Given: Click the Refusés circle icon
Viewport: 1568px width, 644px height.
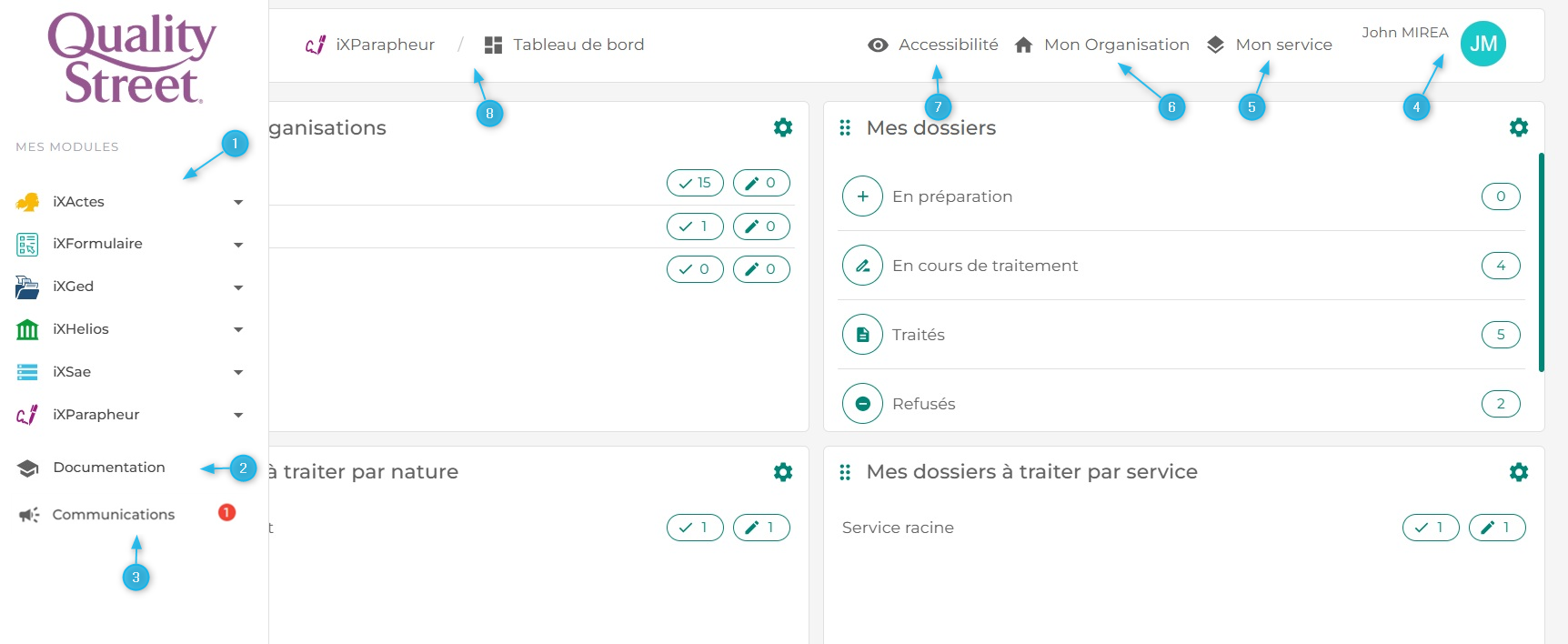Looking at the screenshot, I should point(862,404).
